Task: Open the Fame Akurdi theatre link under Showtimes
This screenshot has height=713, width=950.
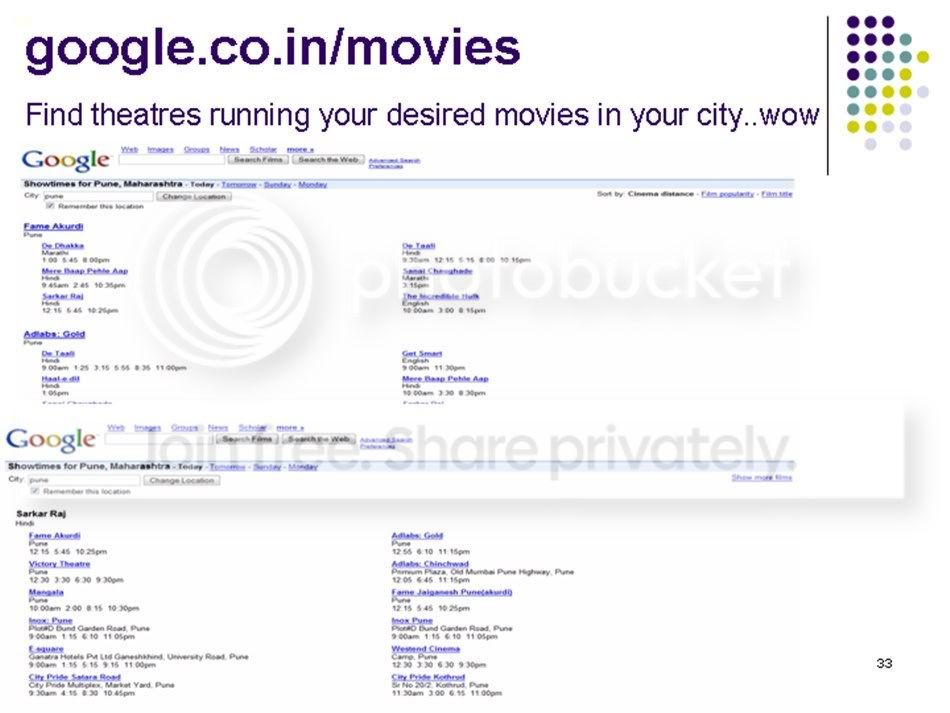Action: click(53, 226)
